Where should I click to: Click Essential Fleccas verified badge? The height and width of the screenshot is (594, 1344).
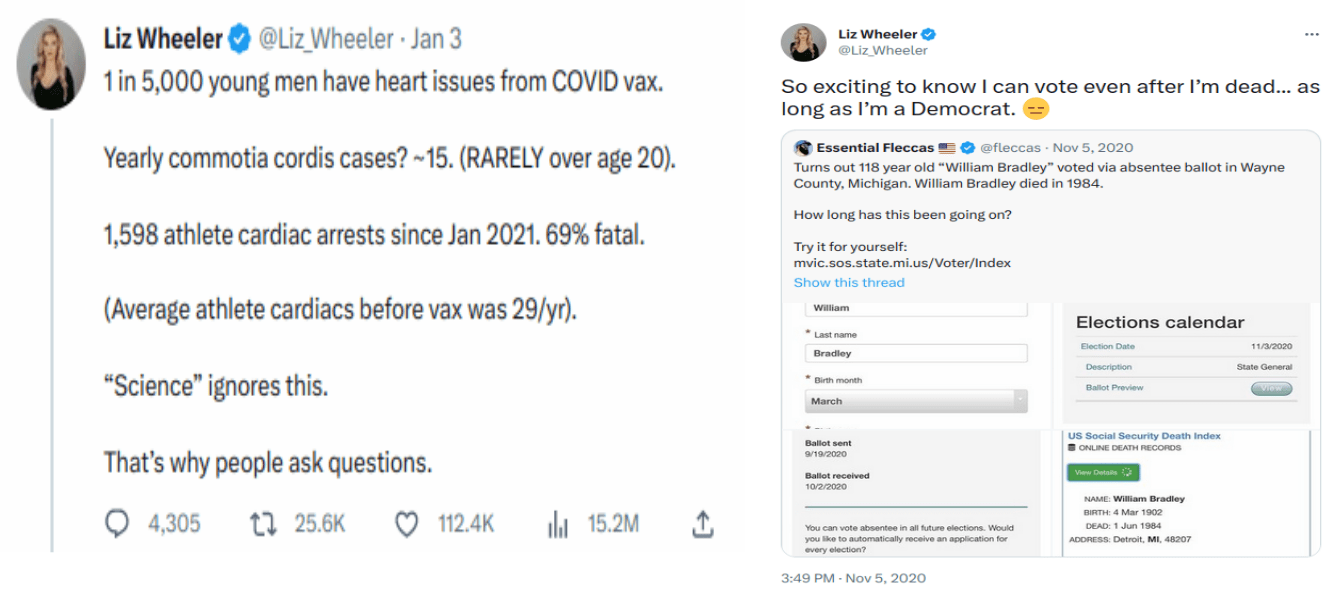(x=967, y=148)
